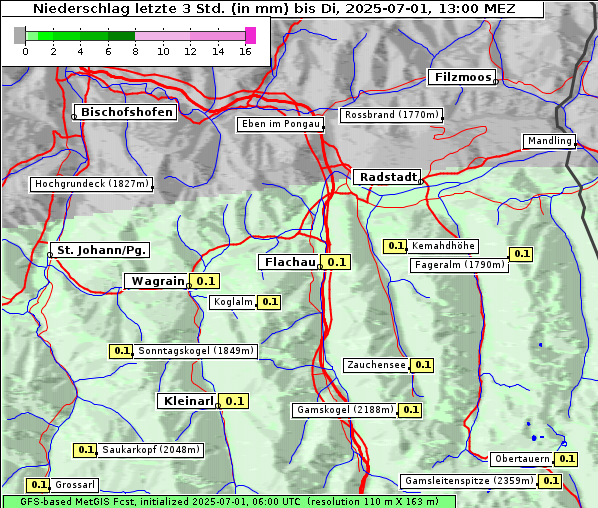Select the 'St. Johann/Pg.' label
Screen dimensions: 598x508
(100, 250)
